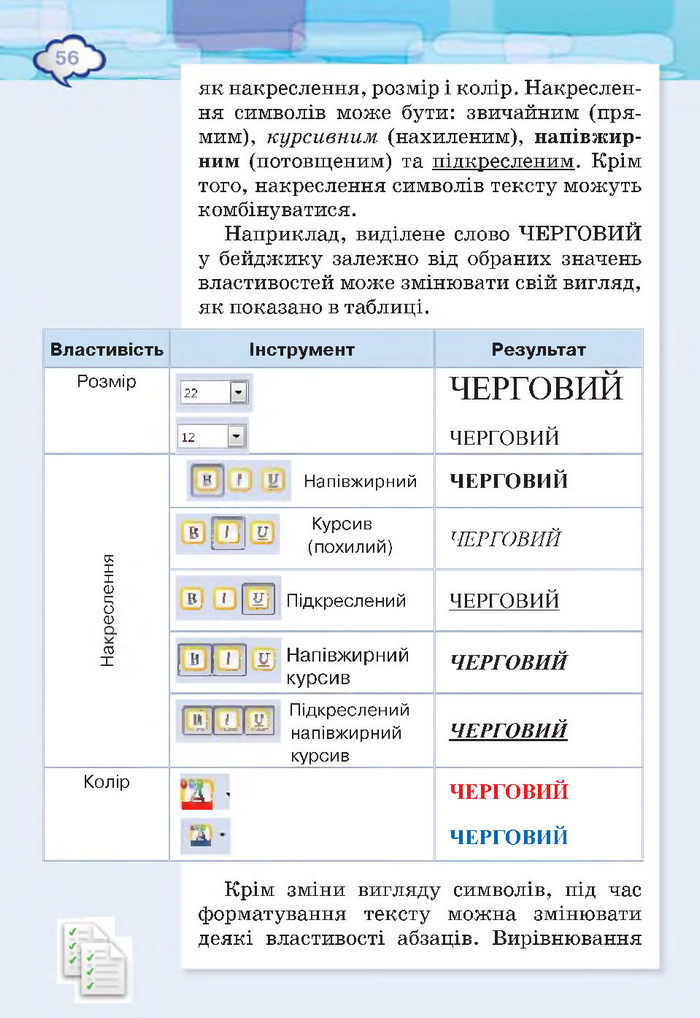The height and width of the screenshot is (1018, 700).
Task: Click the word Вирівнювання in bottom paragraph
Action: point(567,939)
